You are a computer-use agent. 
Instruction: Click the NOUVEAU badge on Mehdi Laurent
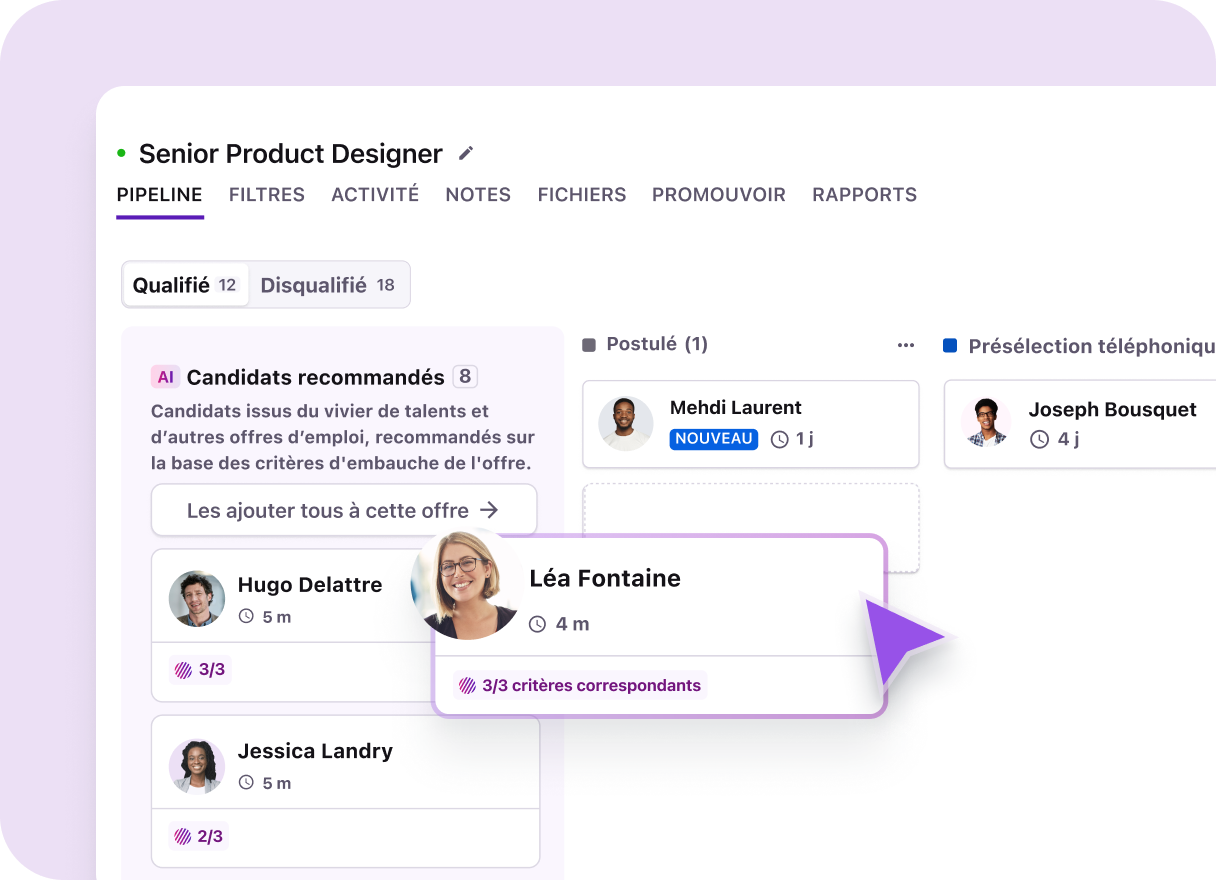714,439
